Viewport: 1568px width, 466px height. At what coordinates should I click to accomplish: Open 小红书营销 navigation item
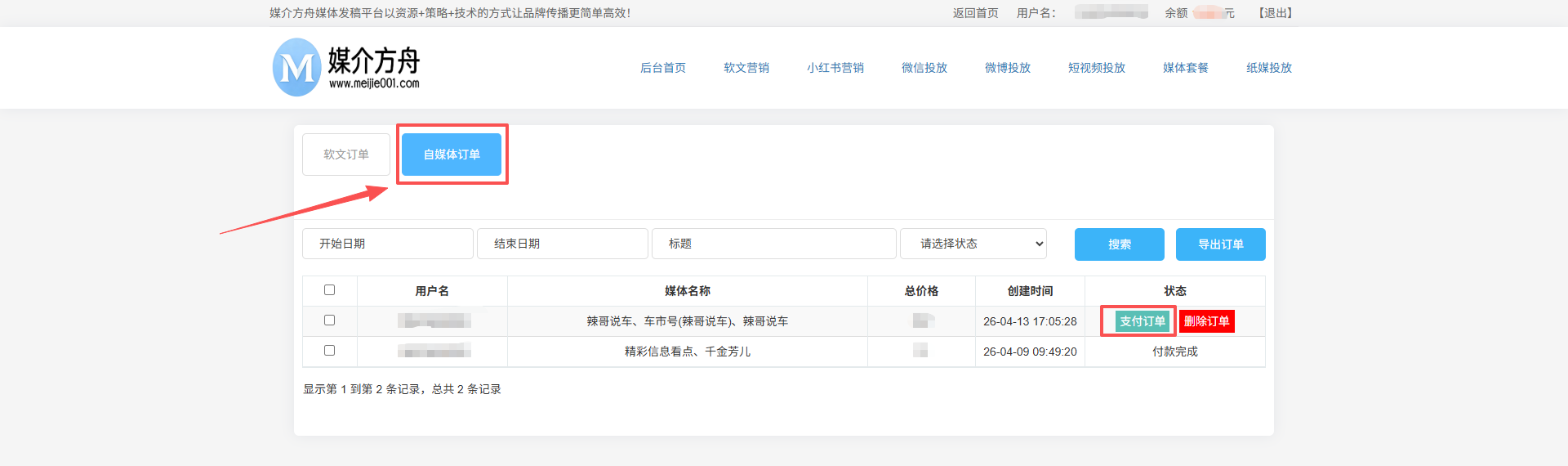(x=835, y=68)
